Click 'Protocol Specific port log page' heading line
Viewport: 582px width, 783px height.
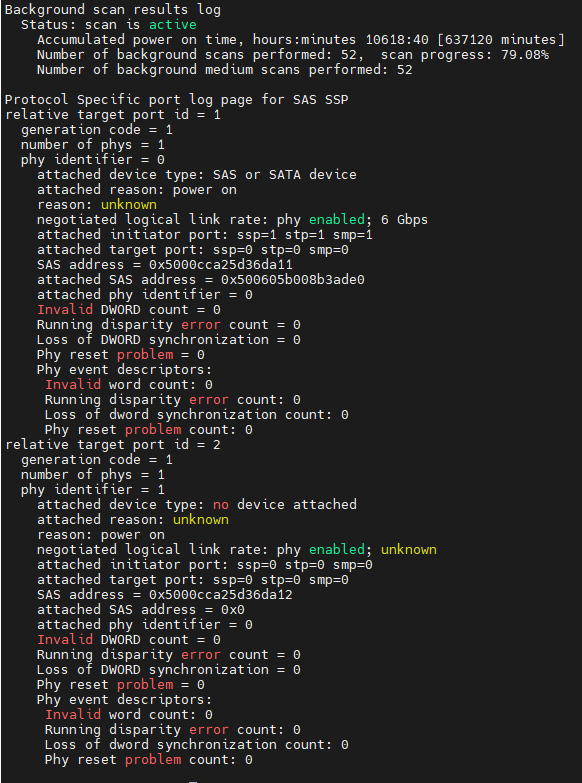tap(176, 99)
